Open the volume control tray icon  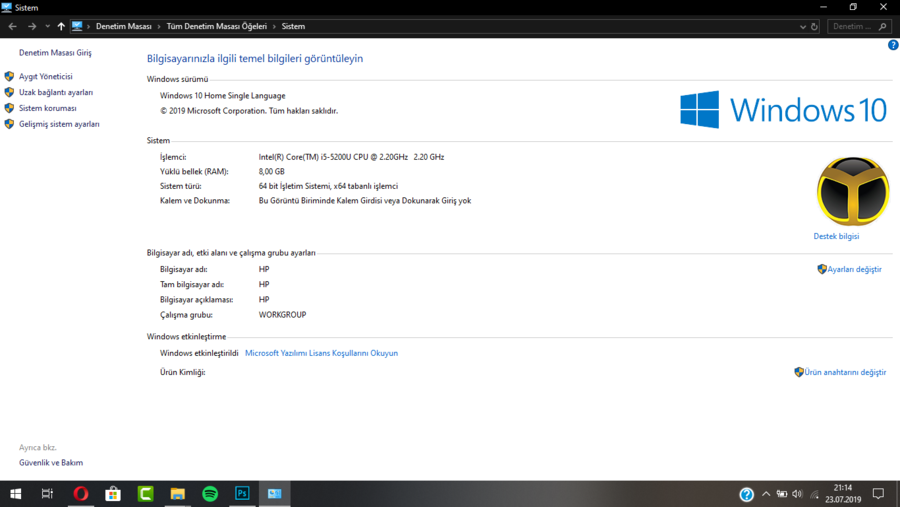pos(797,494)
